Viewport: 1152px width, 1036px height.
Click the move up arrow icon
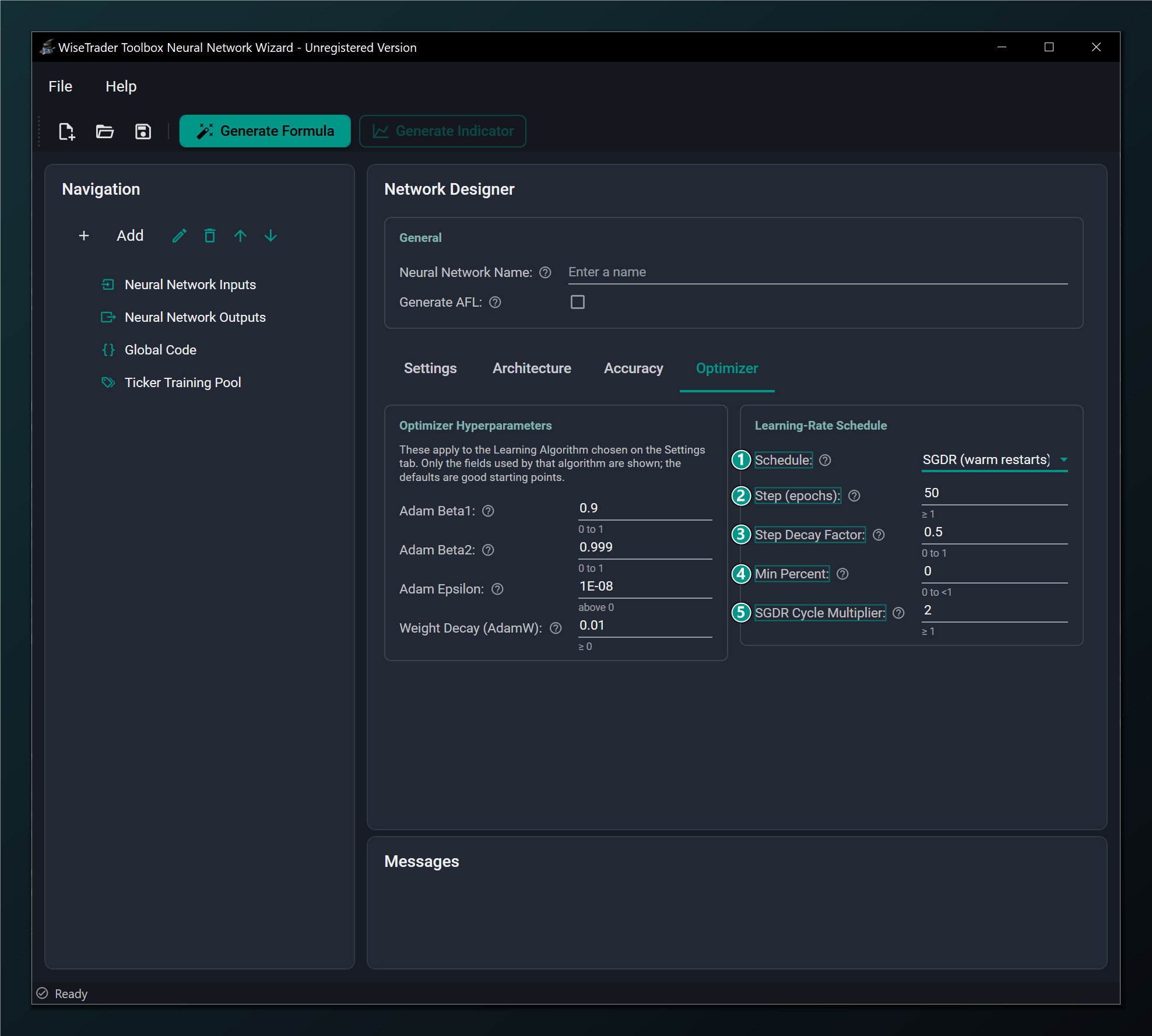(x=240, y=236)
